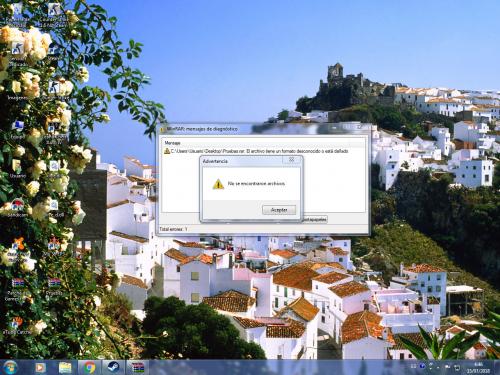500x375 pixels.
Task: Open the Pruebas WinRAR archive on desktop
Action: coord(54,286)
